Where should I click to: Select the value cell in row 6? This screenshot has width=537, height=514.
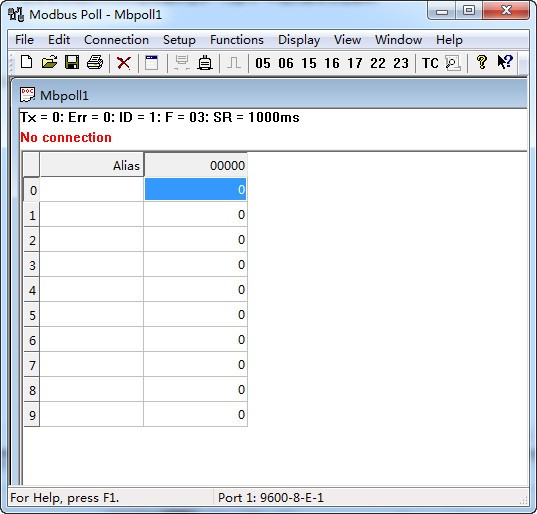[x=195, y=339]
